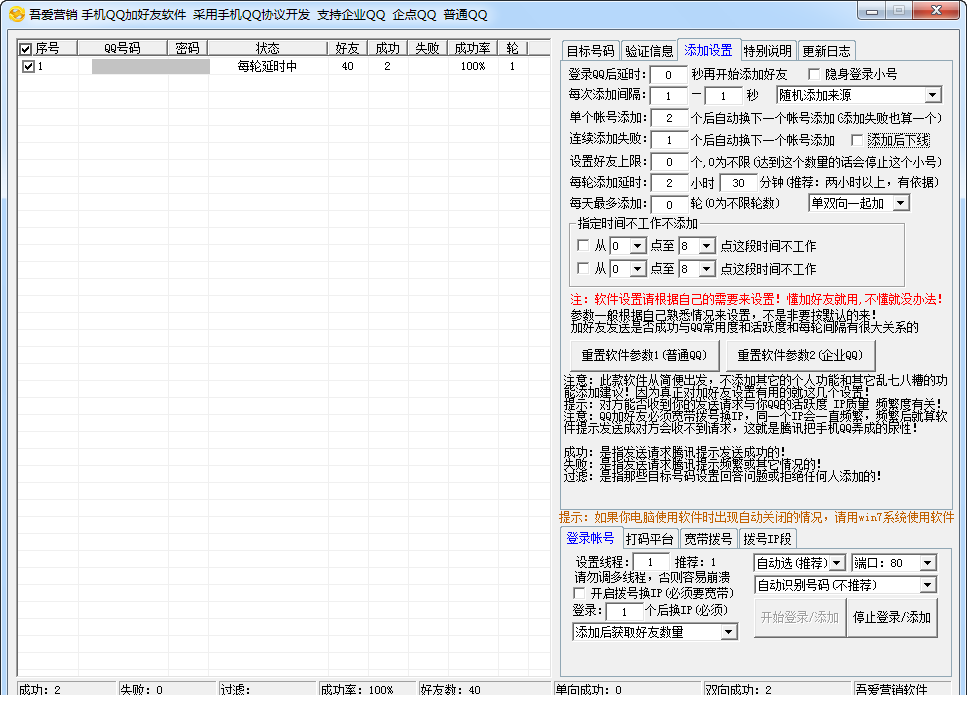Open 自动选(推荐) dropdown

coord(799,563)
